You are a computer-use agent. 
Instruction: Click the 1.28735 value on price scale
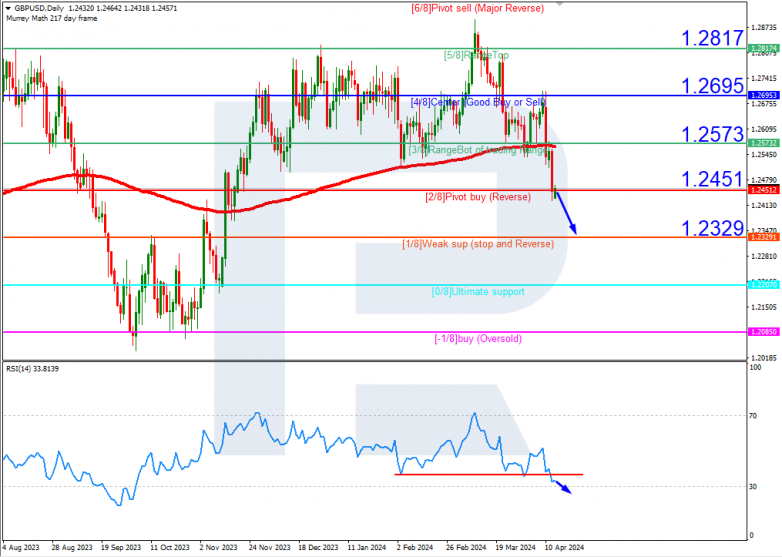point(764,27)
